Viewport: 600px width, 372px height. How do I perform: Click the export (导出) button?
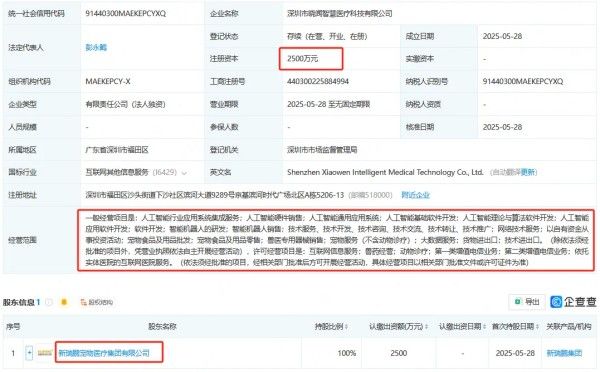[x=528, y=302]
